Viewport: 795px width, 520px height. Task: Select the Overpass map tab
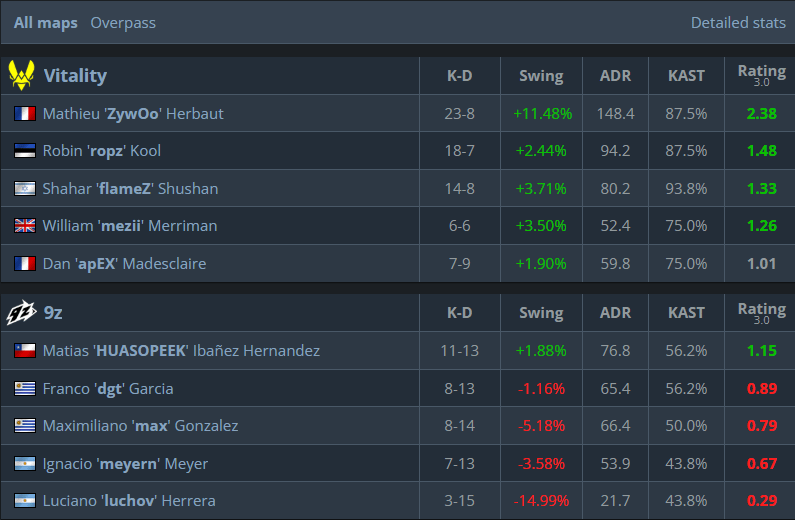(x=123, y=22)
